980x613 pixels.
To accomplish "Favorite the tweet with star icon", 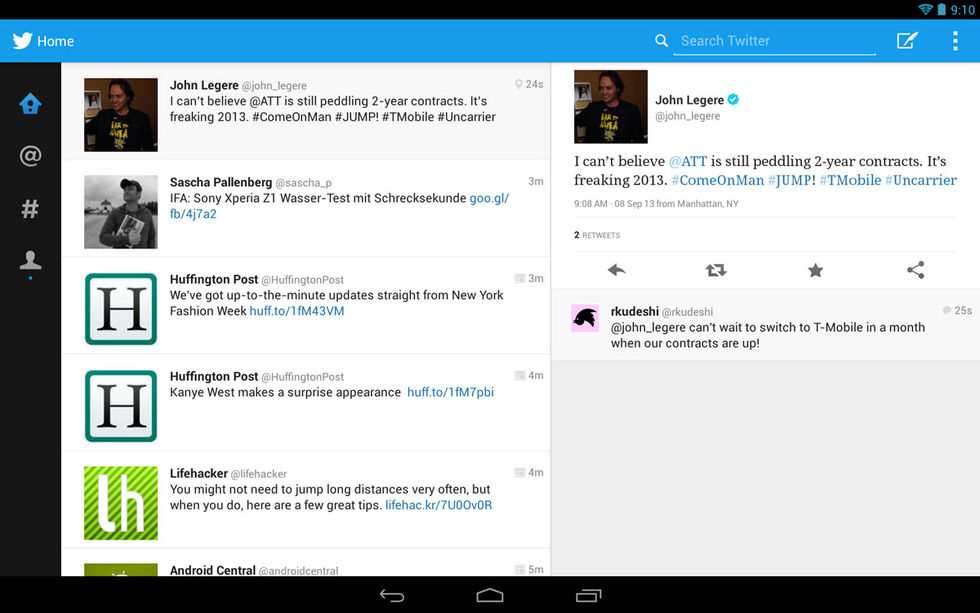I will [x=815, y=270].
